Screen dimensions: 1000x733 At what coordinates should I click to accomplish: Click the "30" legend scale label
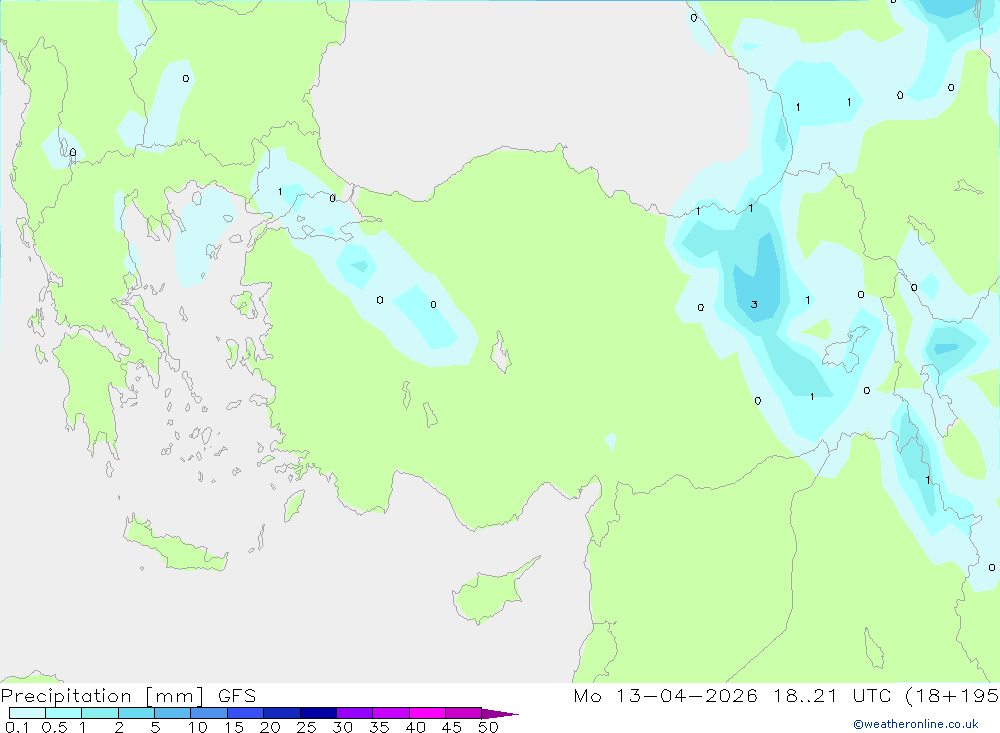point(342,727)
